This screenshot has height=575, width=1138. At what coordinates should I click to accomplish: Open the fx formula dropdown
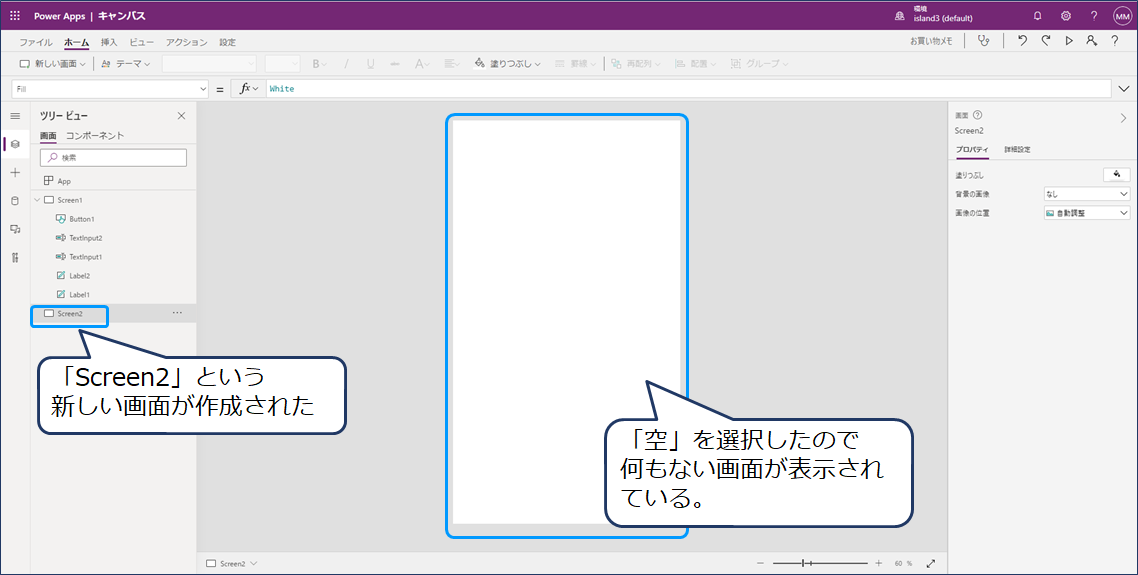[x=249, y=89]
